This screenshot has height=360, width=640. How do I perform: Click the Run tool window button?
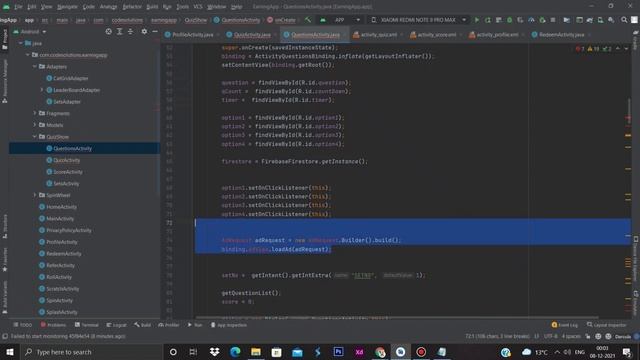[x=195, y=325]
